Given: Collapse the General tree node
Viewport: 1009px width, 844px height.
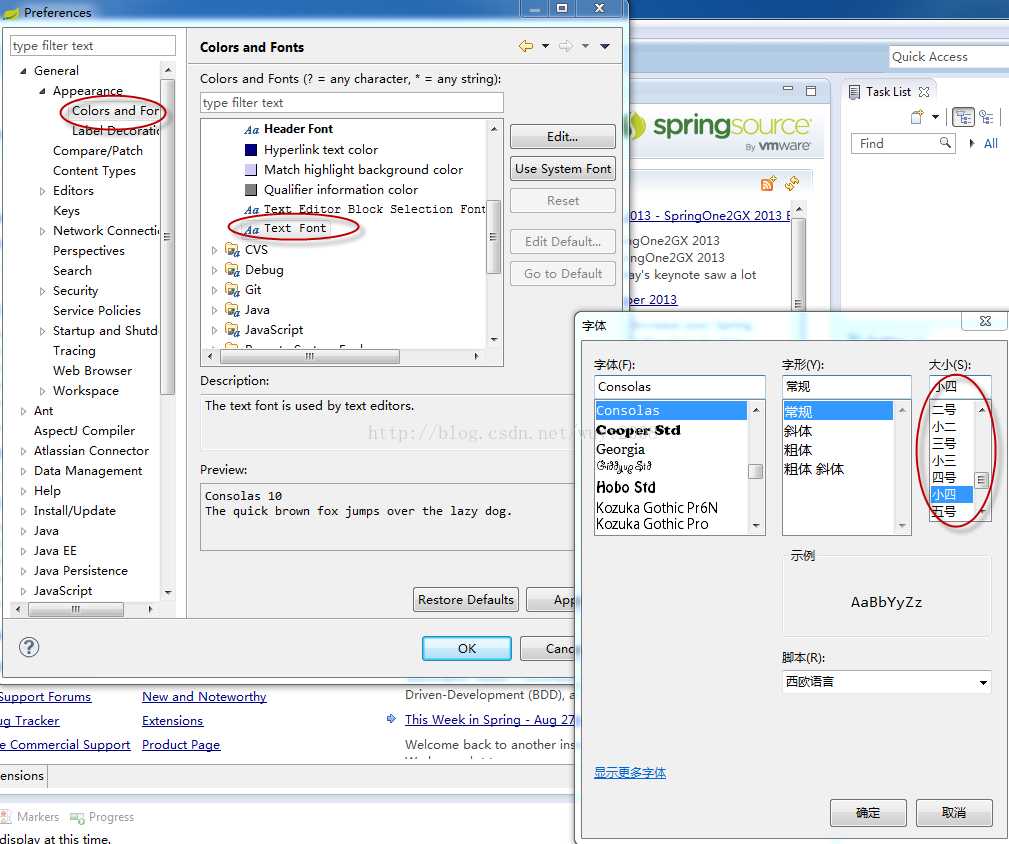Looking at the screenshot, I should (x=23, y=71).
